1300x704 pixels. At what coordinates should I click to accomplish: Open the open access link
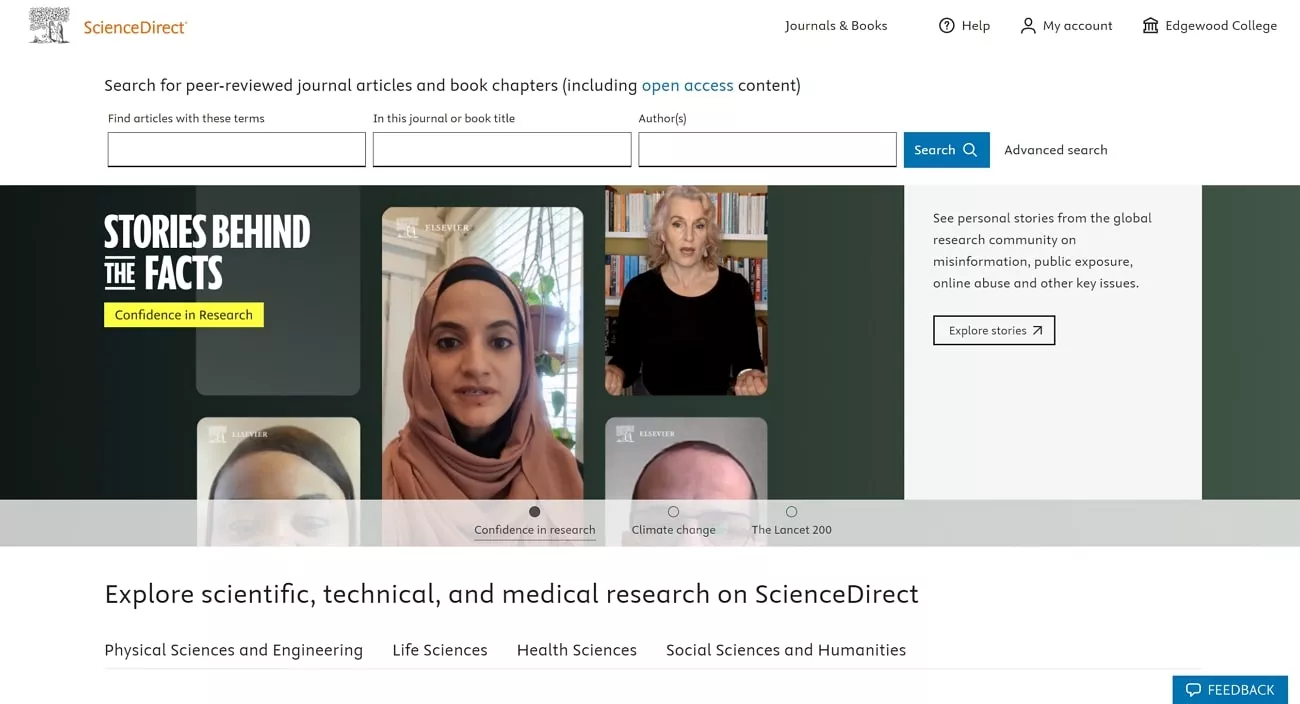[x=687, y=85]
